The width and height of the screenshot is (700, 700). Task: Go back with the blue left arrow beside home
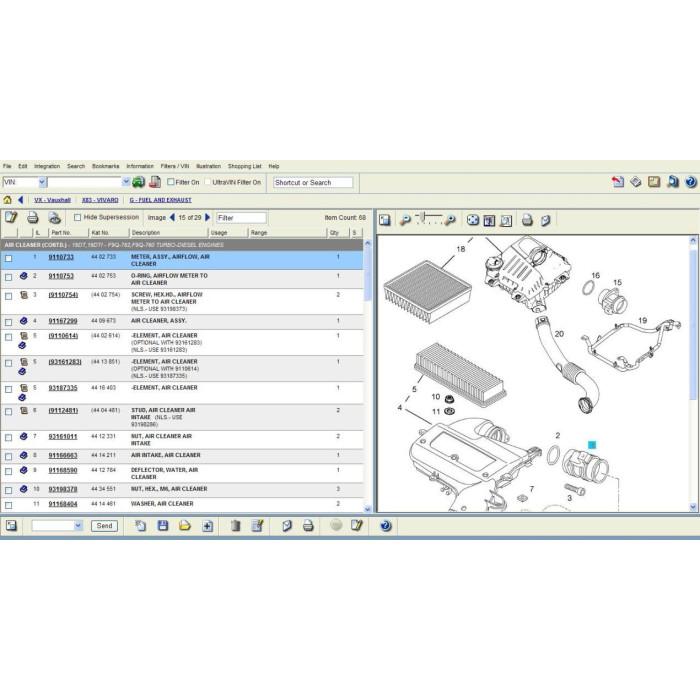point(21,200)
